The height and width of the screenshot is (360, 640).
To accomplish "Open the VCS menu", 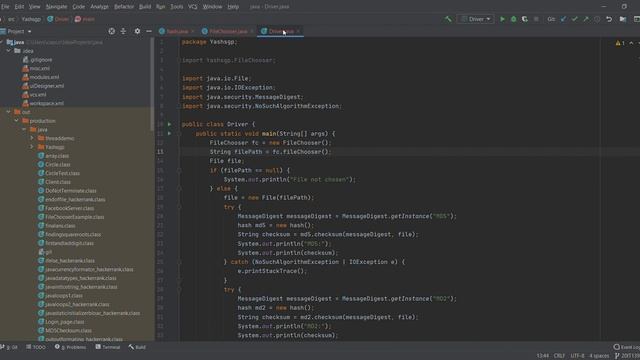I will point(193,7).
